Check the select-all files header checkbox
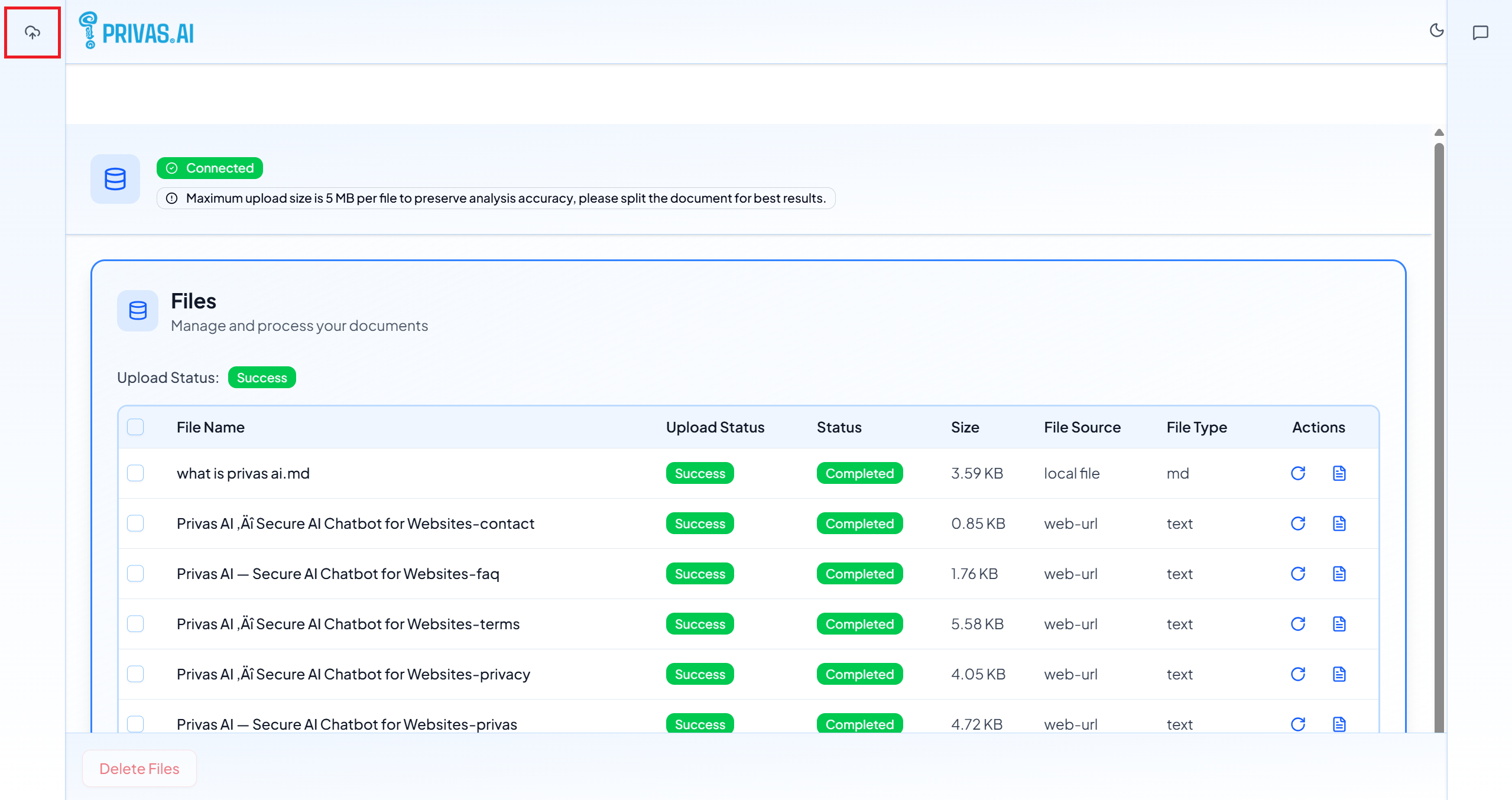 point(135,427)
